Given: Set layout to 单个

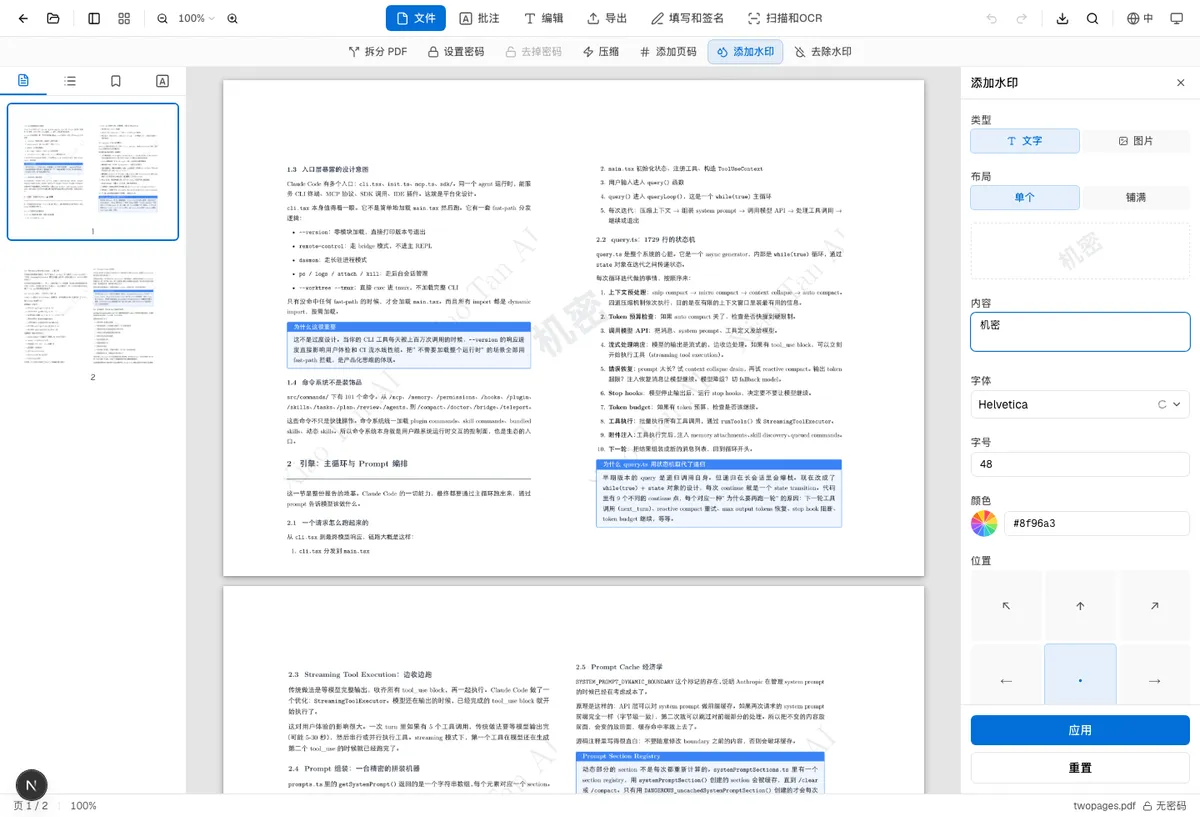Looking at the screenshot, I should pyautogui.click(x=1024, y=197).
